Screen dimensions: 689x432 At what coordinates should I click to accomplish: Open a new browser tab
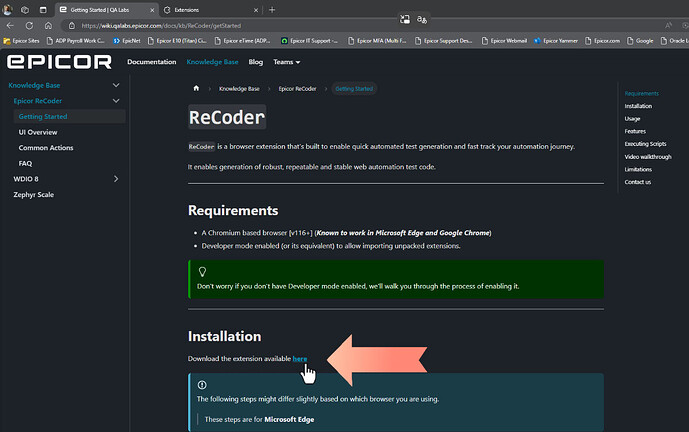tap(273, 9)
